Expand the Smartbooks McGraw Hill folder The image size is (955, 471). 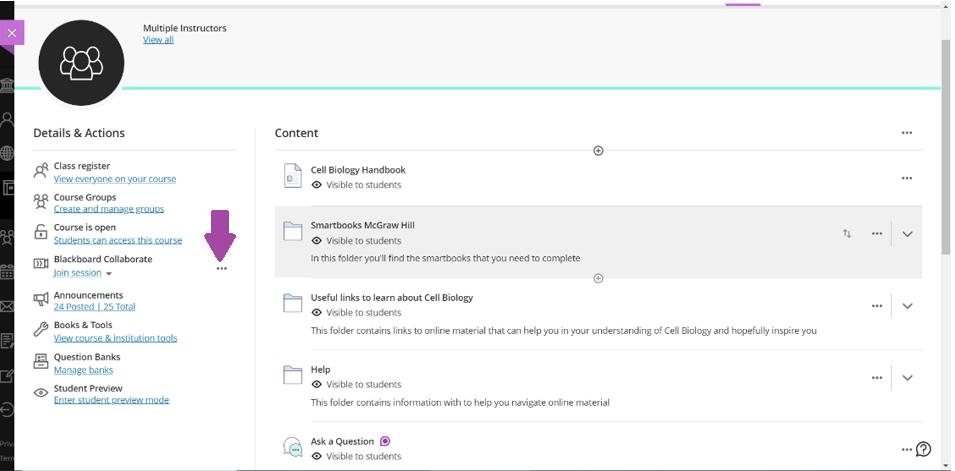coord(907,234)
